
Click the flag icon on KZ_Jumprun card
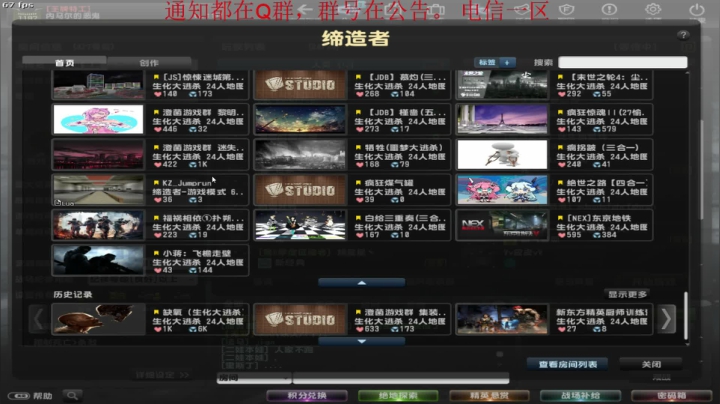click(156, 183)
